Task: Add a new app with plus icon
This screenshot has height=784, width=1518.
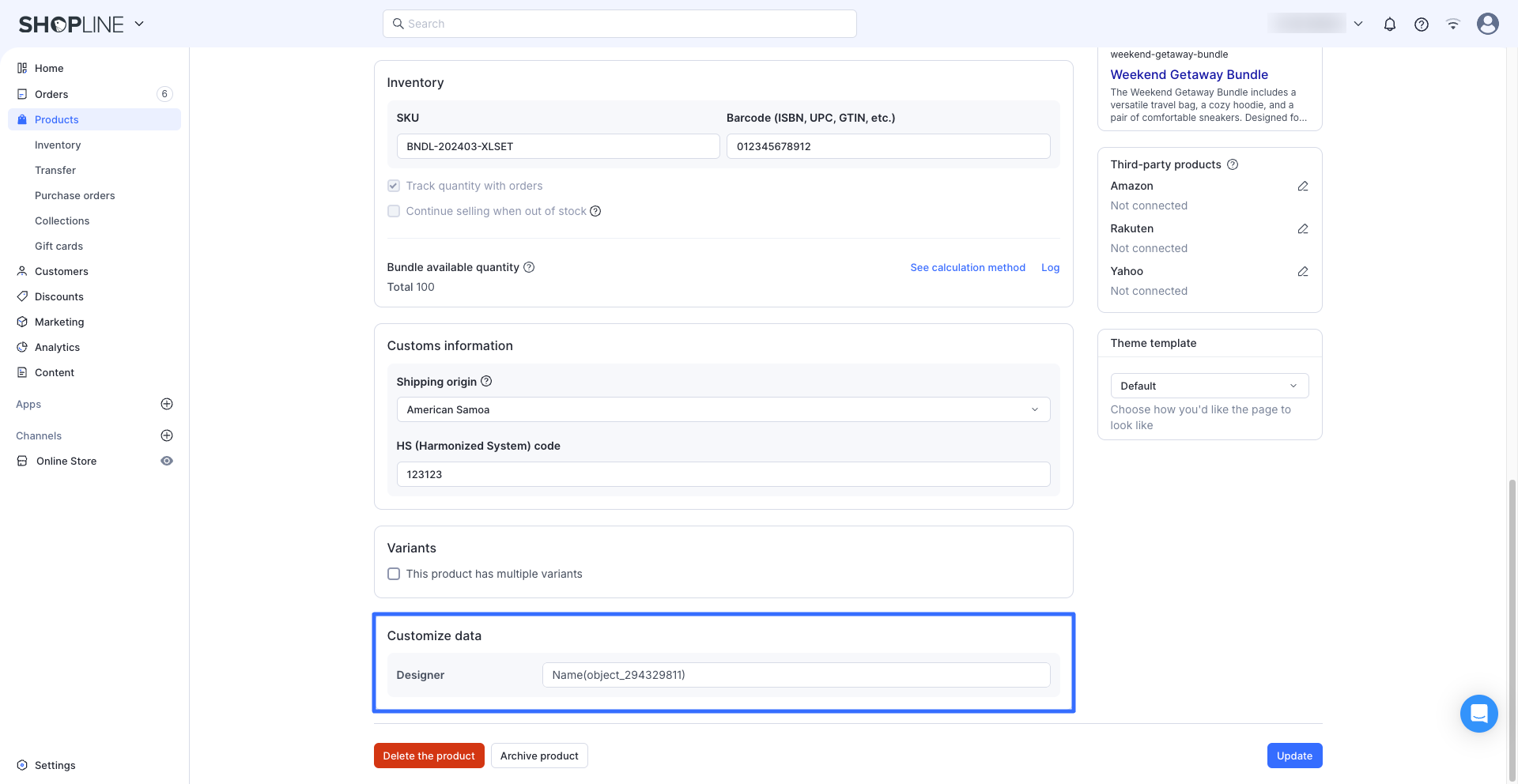Action: (x=167, y=404)
